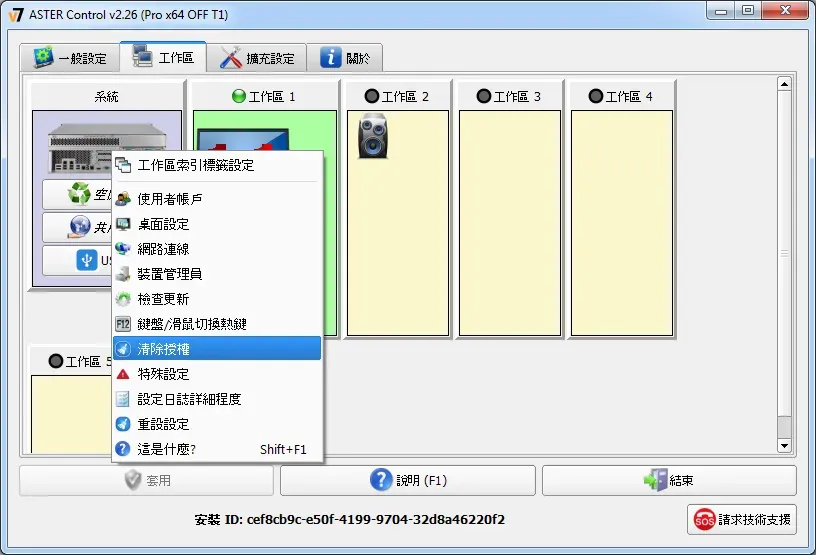Toggle the 工作區 1 green status indicator

coord(238,96)
